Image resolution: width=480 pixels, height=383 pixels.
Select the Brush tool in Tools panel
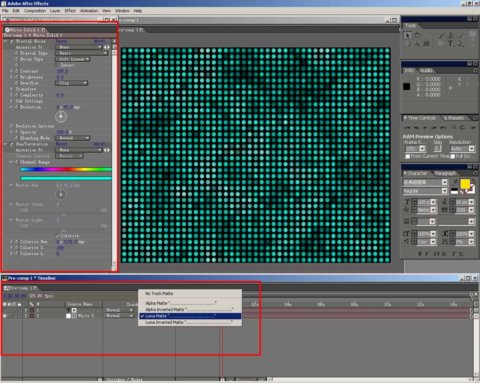click(x=441, y=35)
